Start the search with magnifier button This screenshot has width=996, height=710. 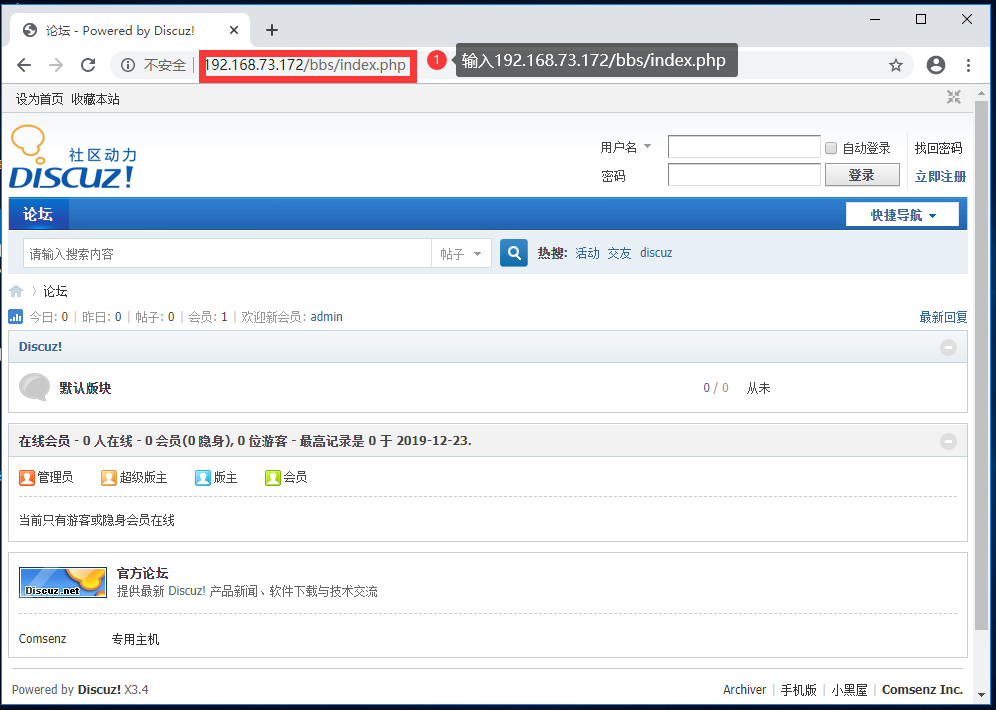tap(514, 253)
